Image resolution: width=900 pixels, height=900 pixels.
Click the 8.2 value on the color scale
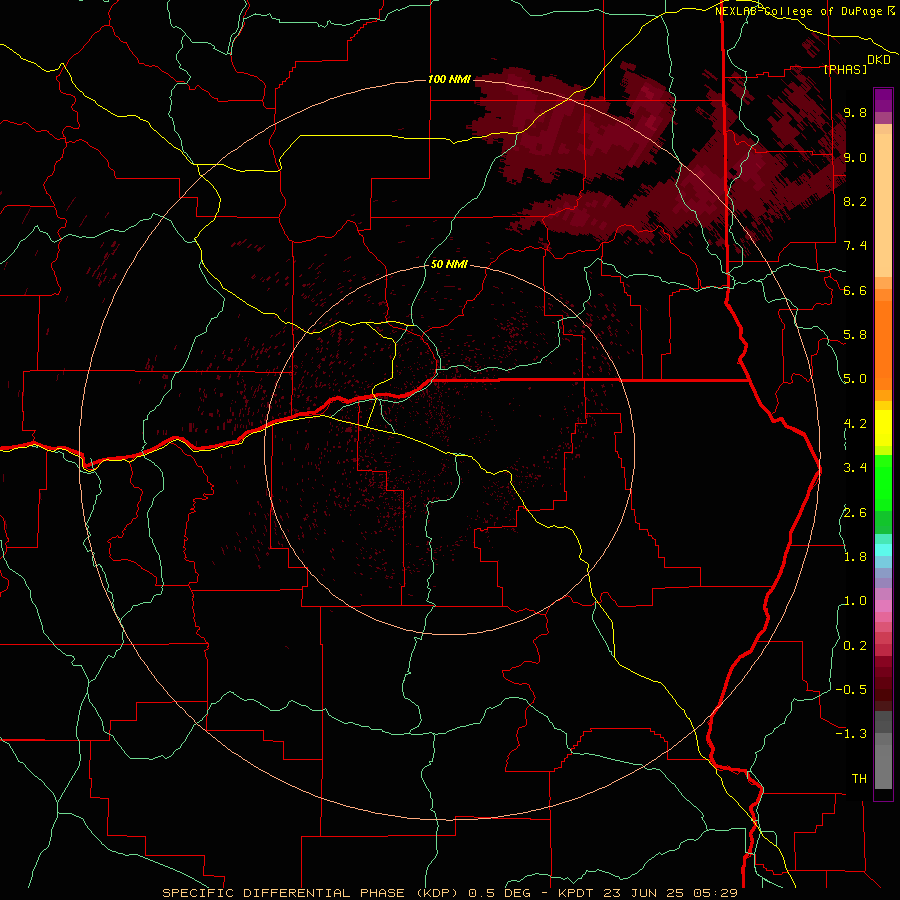click(855, 201)
